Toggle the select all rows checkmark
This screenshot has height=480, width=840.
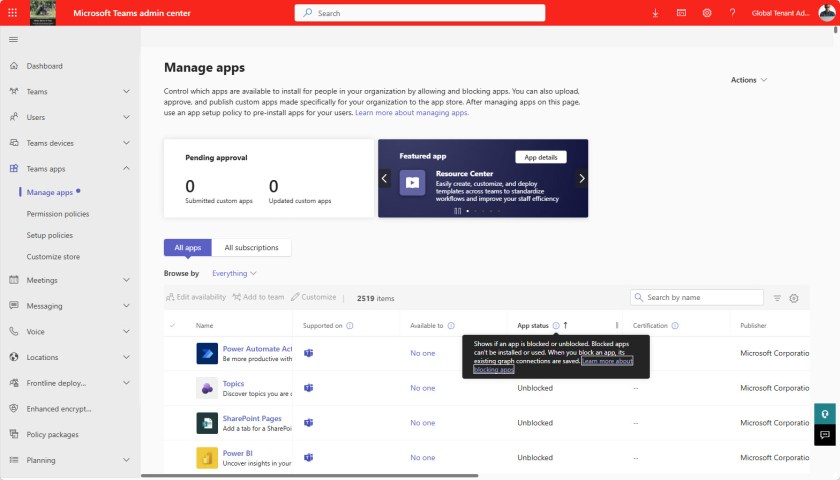(172, 325)
